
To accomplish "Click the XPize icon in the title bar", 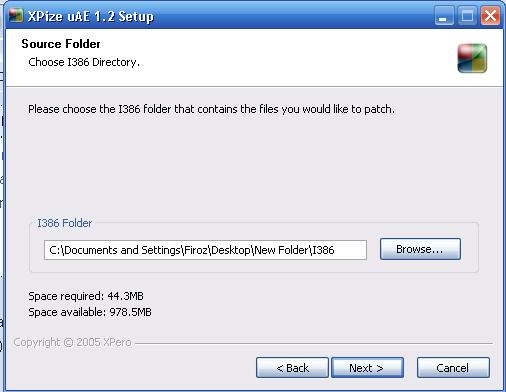I will pyautogui.click(x=15, y=15).
